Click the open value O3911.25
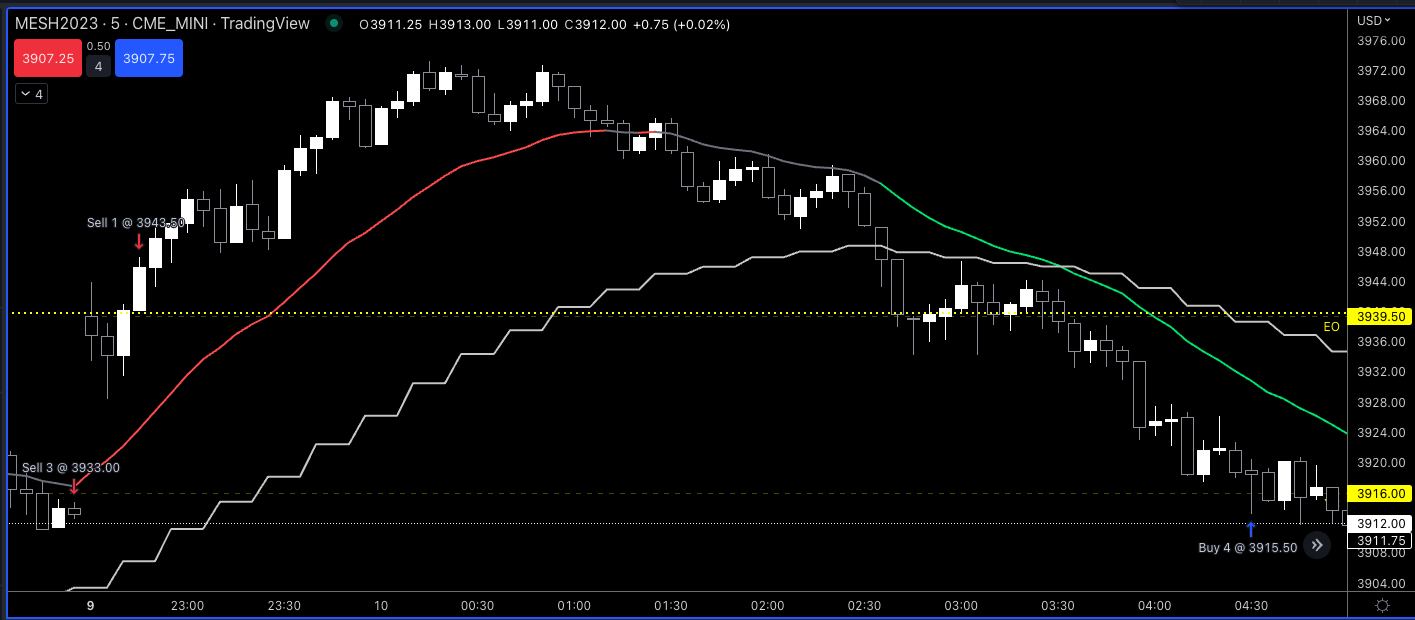 pyautogui.click(x=391, y=24)
